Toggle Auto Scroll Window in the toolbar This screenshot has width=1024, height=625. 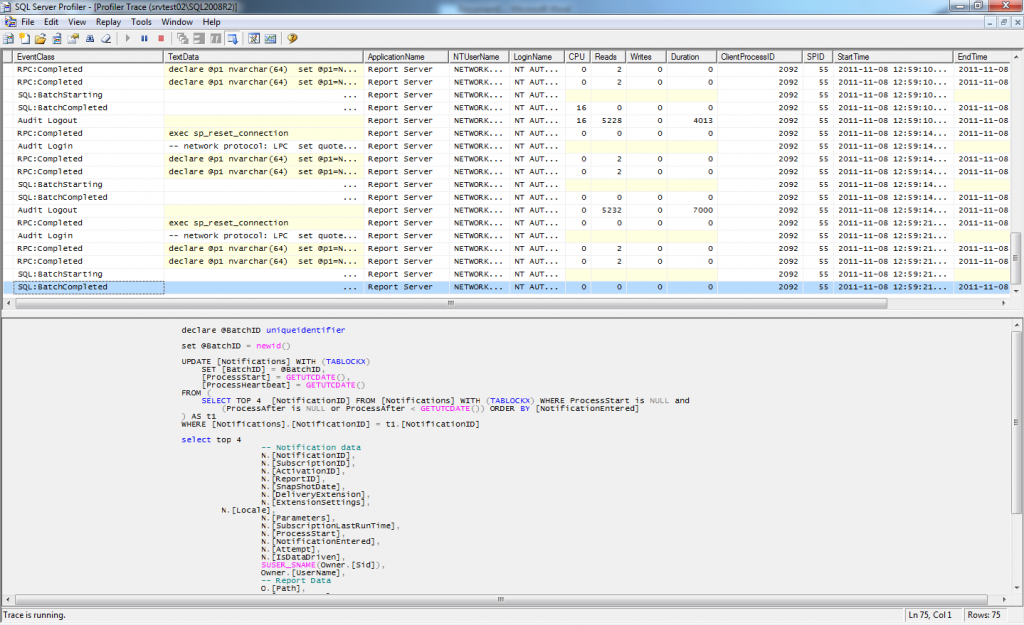(x=232, y=38)
